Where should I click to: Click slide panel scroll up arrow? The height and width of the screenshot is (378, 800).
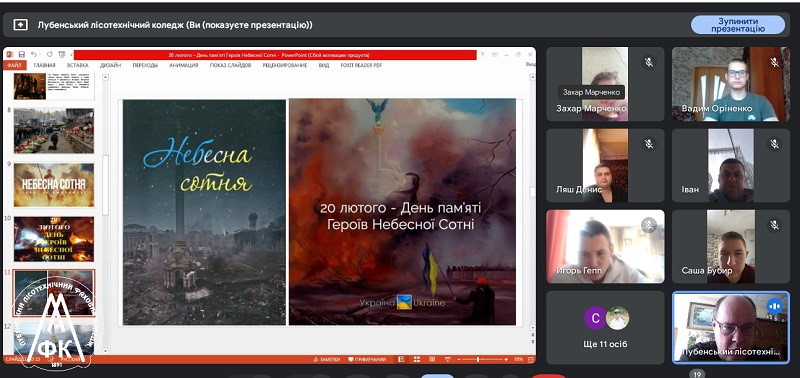[106, 78]
